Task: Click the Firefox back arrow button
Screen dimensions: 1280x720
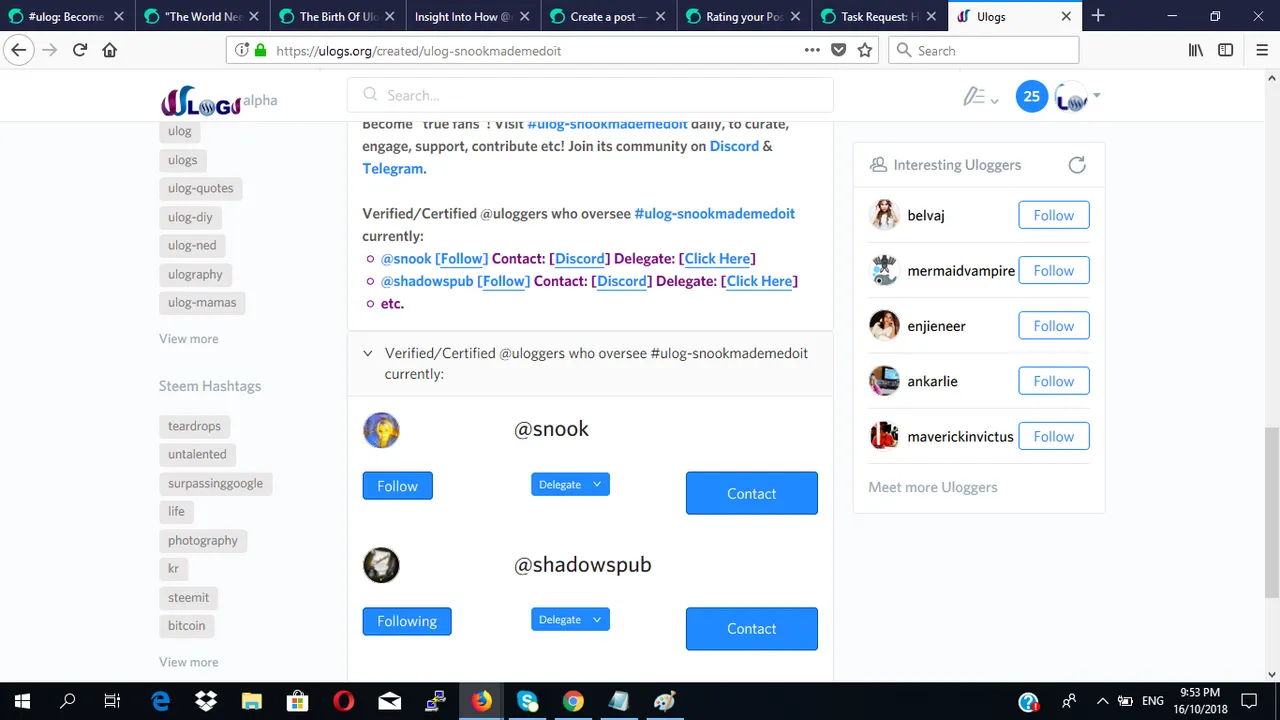Action: click(x=19, y=50)
